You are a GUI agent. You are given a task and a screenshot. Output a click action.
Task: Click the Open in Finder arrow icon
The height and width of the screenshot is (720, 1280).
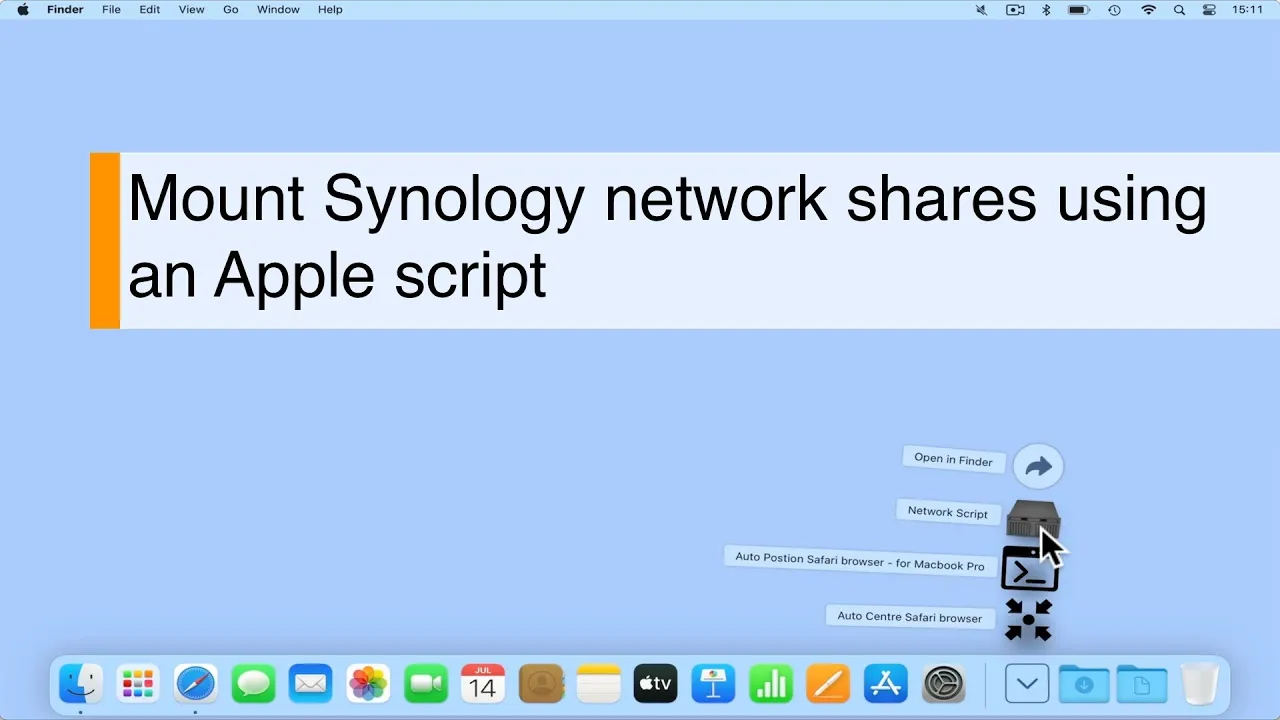1038,466
